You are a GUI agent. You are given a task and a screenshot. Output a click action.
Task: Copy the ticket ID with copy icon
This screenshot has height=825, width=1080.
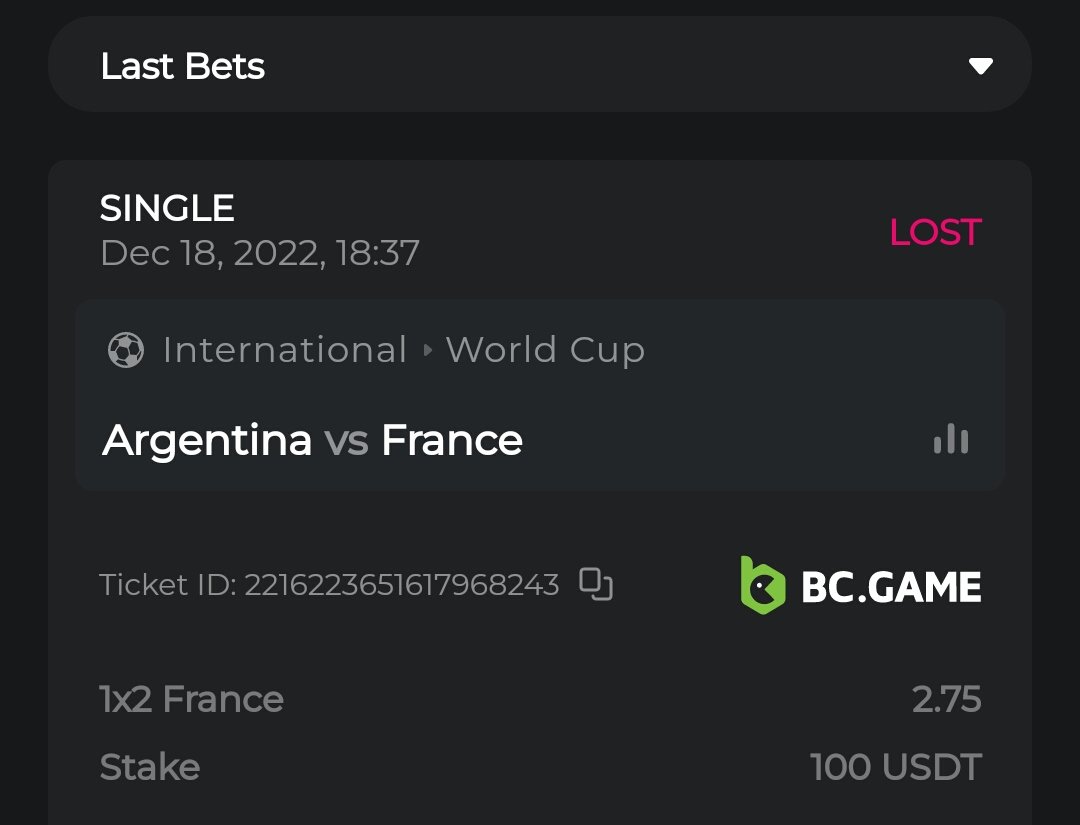[596, 584]
